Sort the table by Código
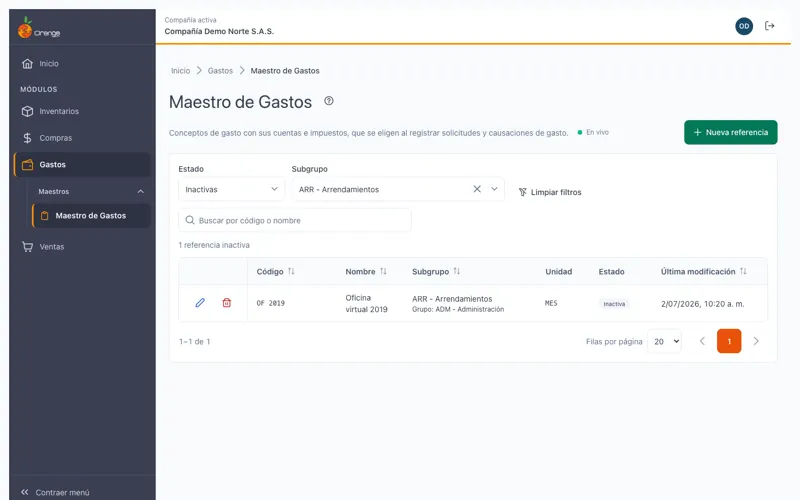Viewport: 800px width, 500px height. coord(291,271)
